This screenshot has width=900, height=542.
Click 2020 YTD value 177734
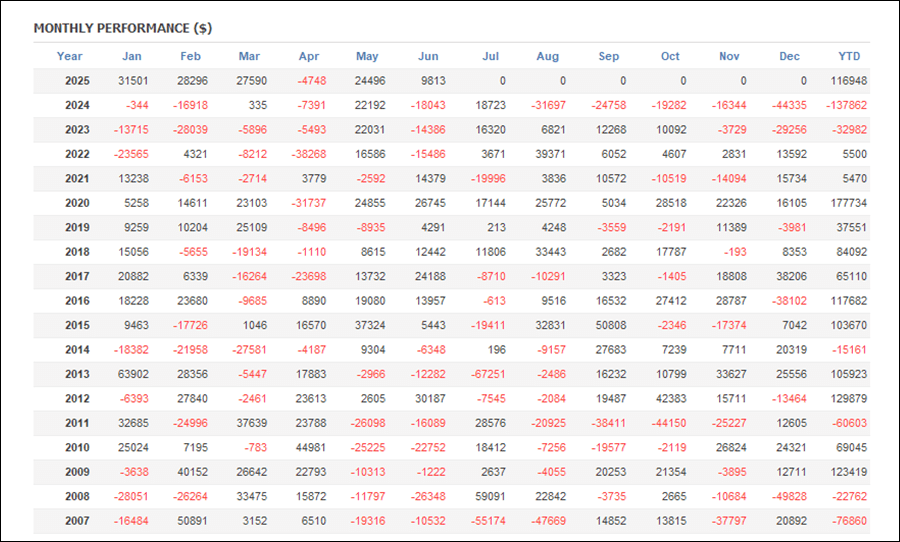849,203
